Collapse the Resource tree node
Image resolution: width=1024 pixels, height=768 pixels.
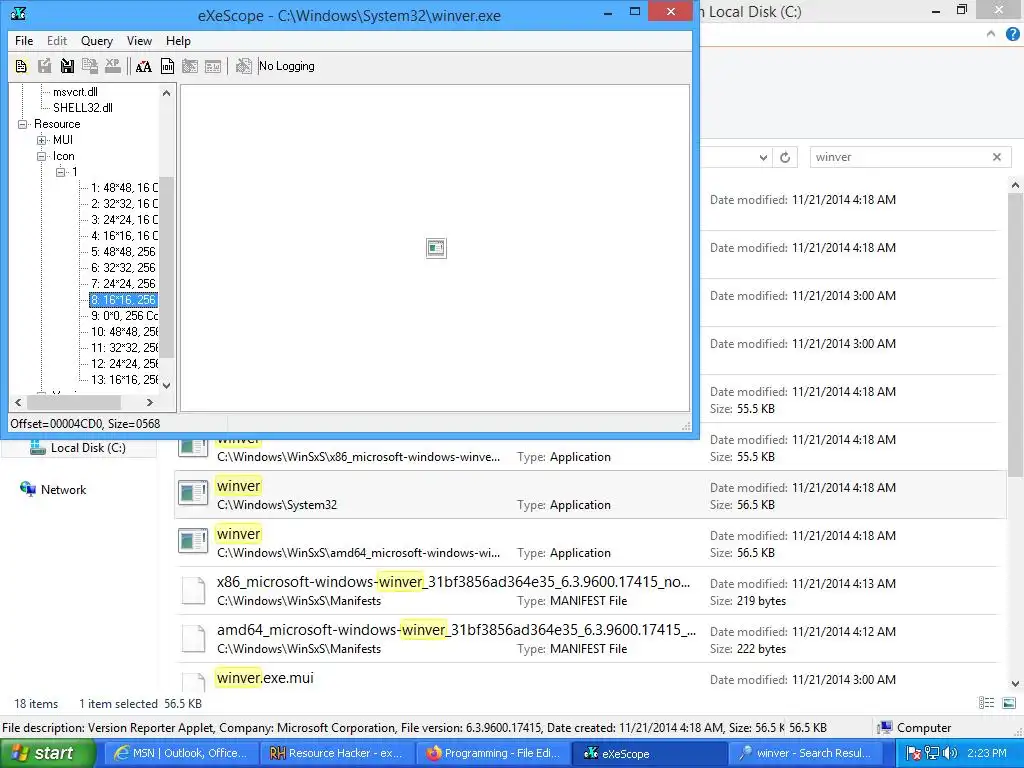pos(22,124)
